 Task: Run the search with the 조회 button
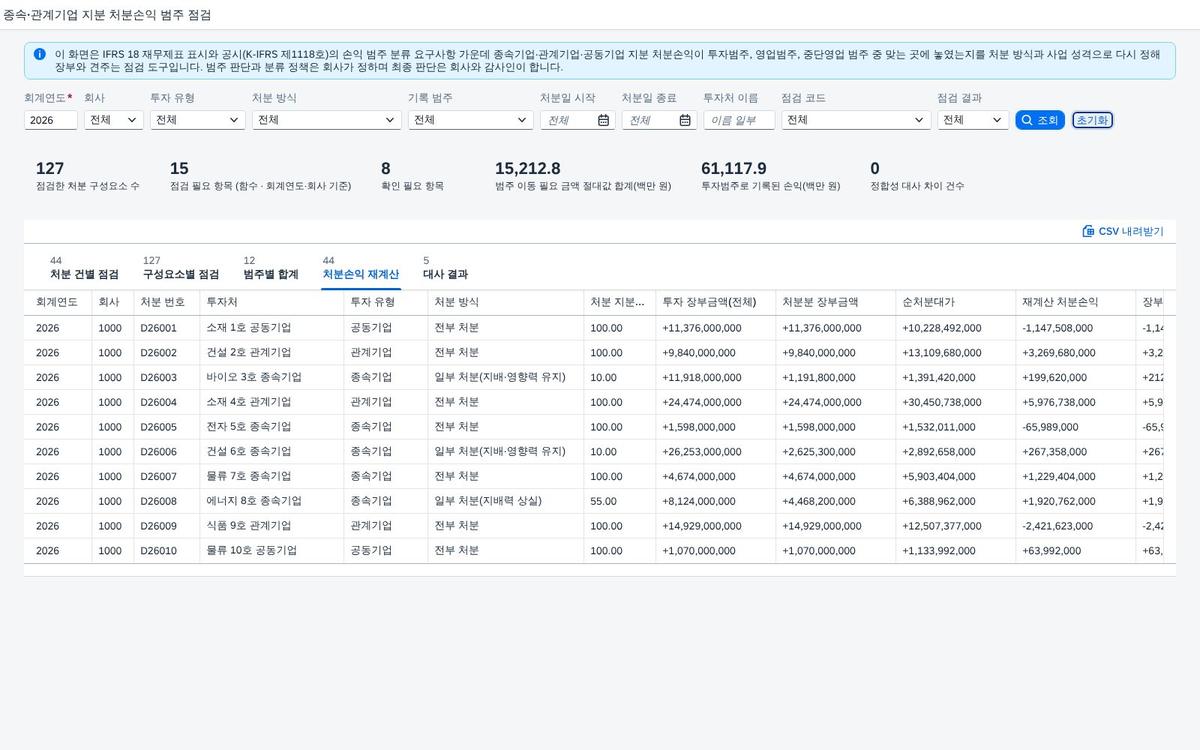pos(1040,120)
